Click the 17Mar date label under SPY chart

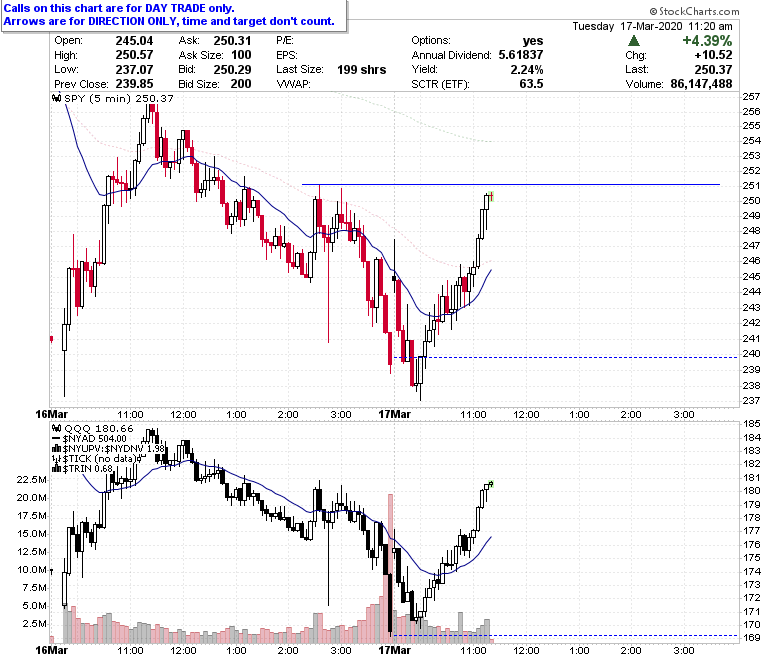click(394, 414)
